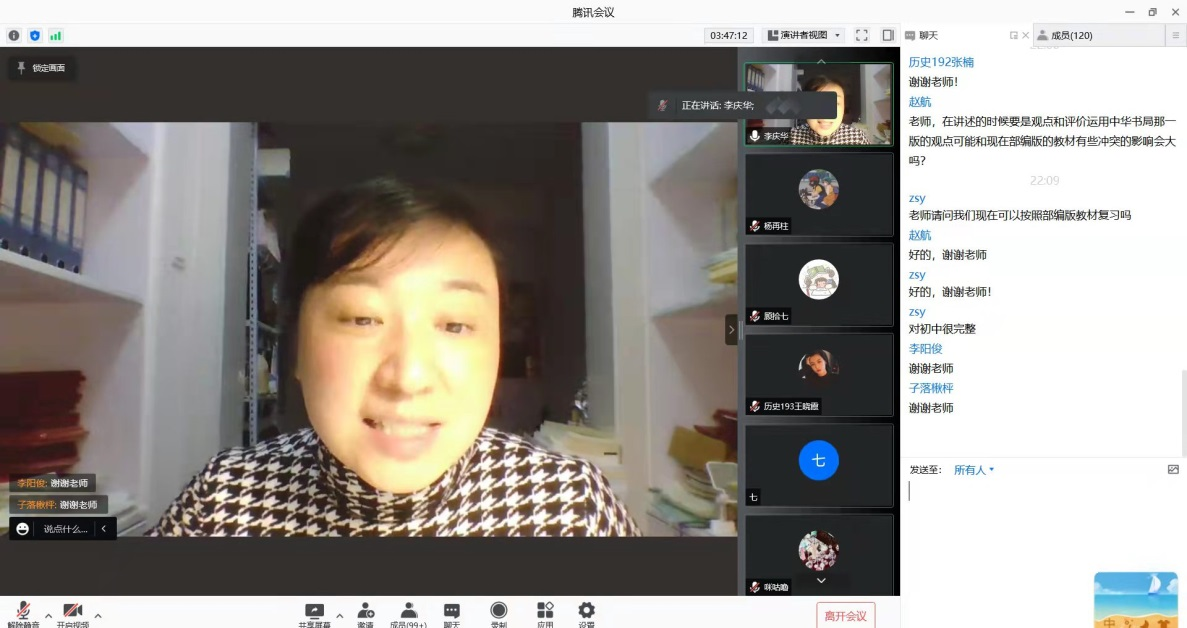Toggle the right sidebar panel
The width and height of the screenshot is (1187, 628).
887,35
